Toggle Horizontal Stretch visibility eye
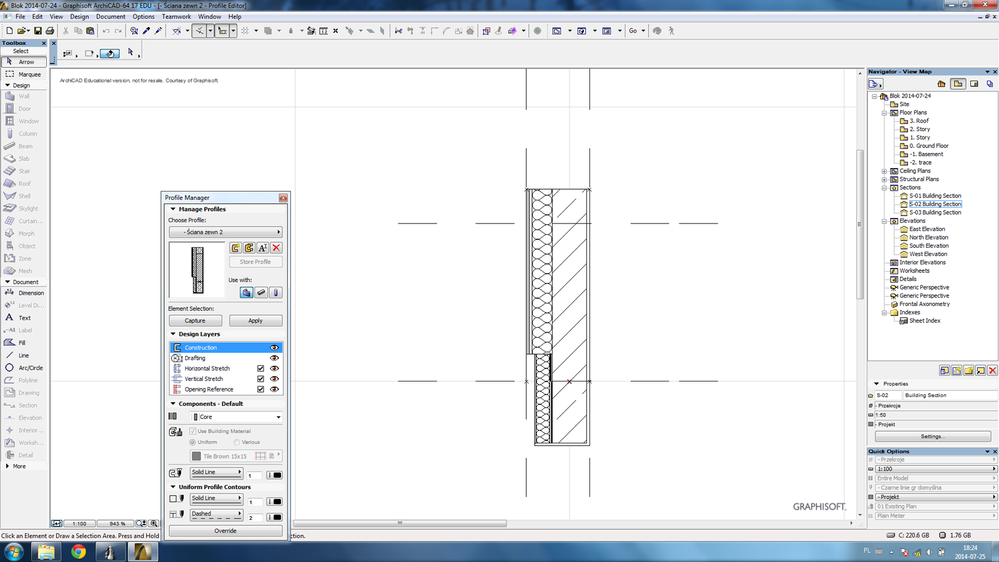Screen dimensions: 999x562 [275, 368]
